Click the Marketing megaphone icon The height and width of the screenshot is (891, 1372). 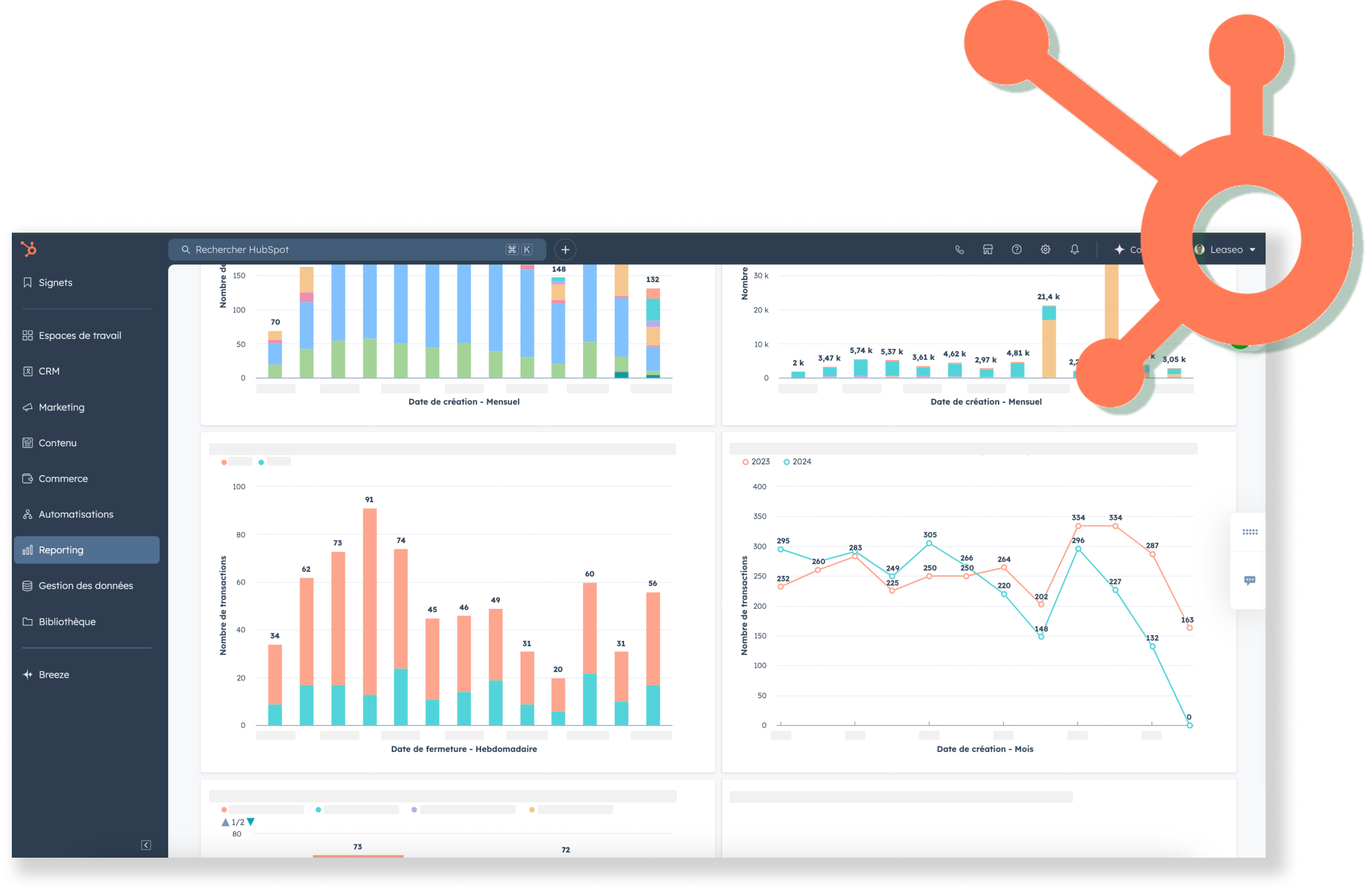coord(27,407)
